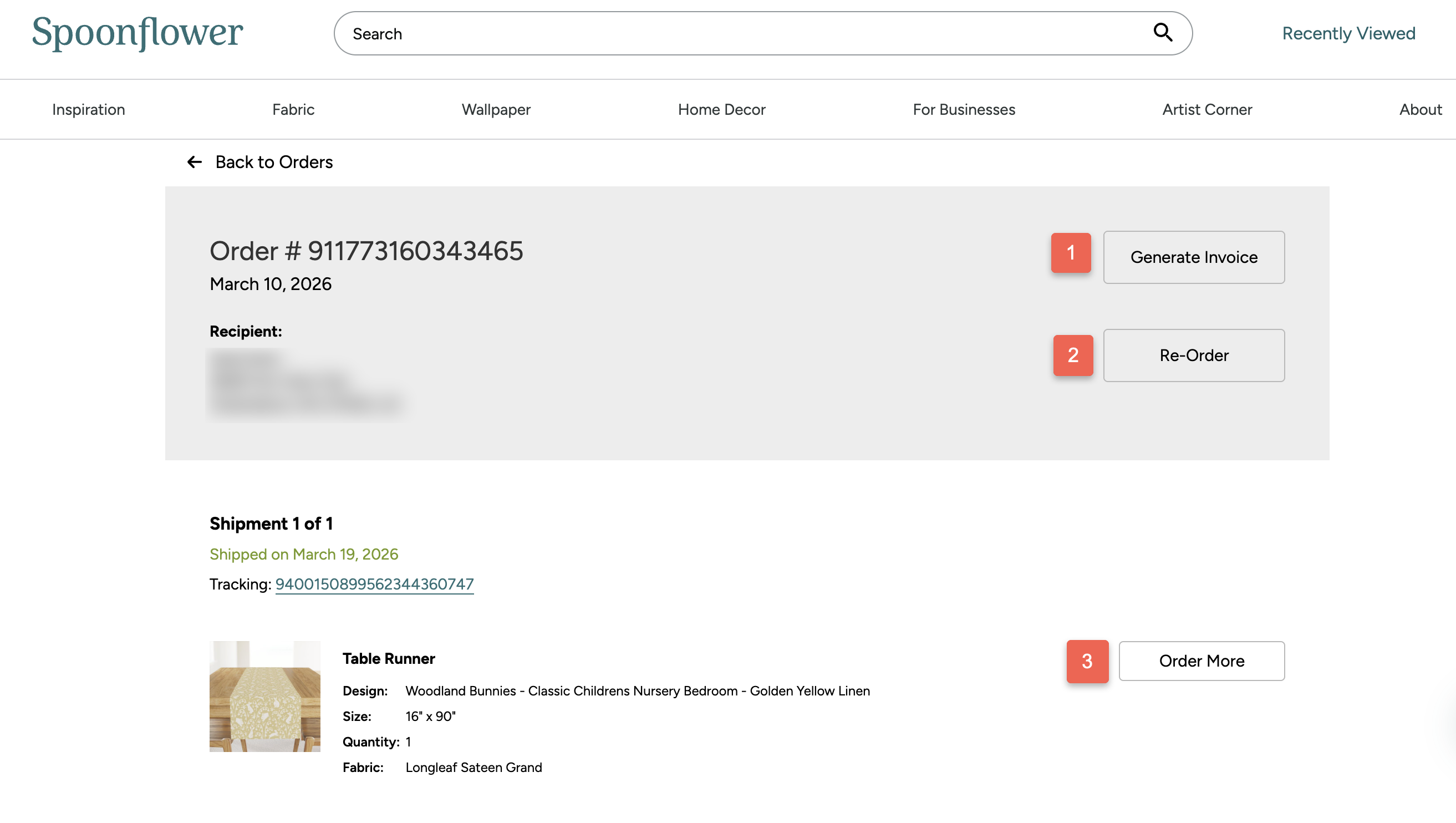Viewport: 1456px width, 823px height.
Task: Open the Wallpaper menu
Action: click(496, 110)
